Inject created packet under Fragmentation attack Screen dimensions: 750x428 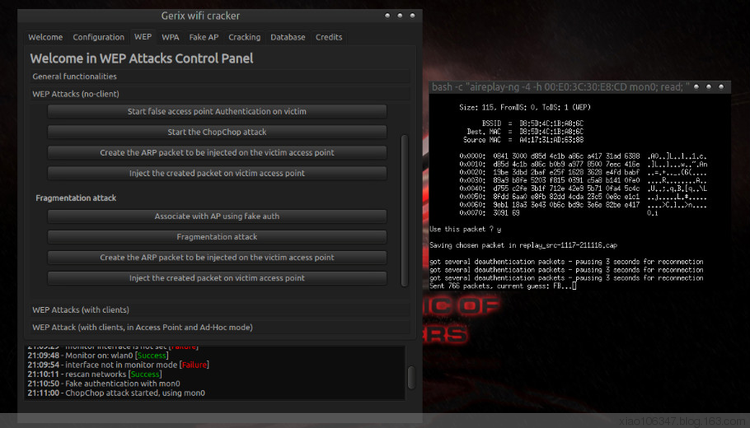217,278
